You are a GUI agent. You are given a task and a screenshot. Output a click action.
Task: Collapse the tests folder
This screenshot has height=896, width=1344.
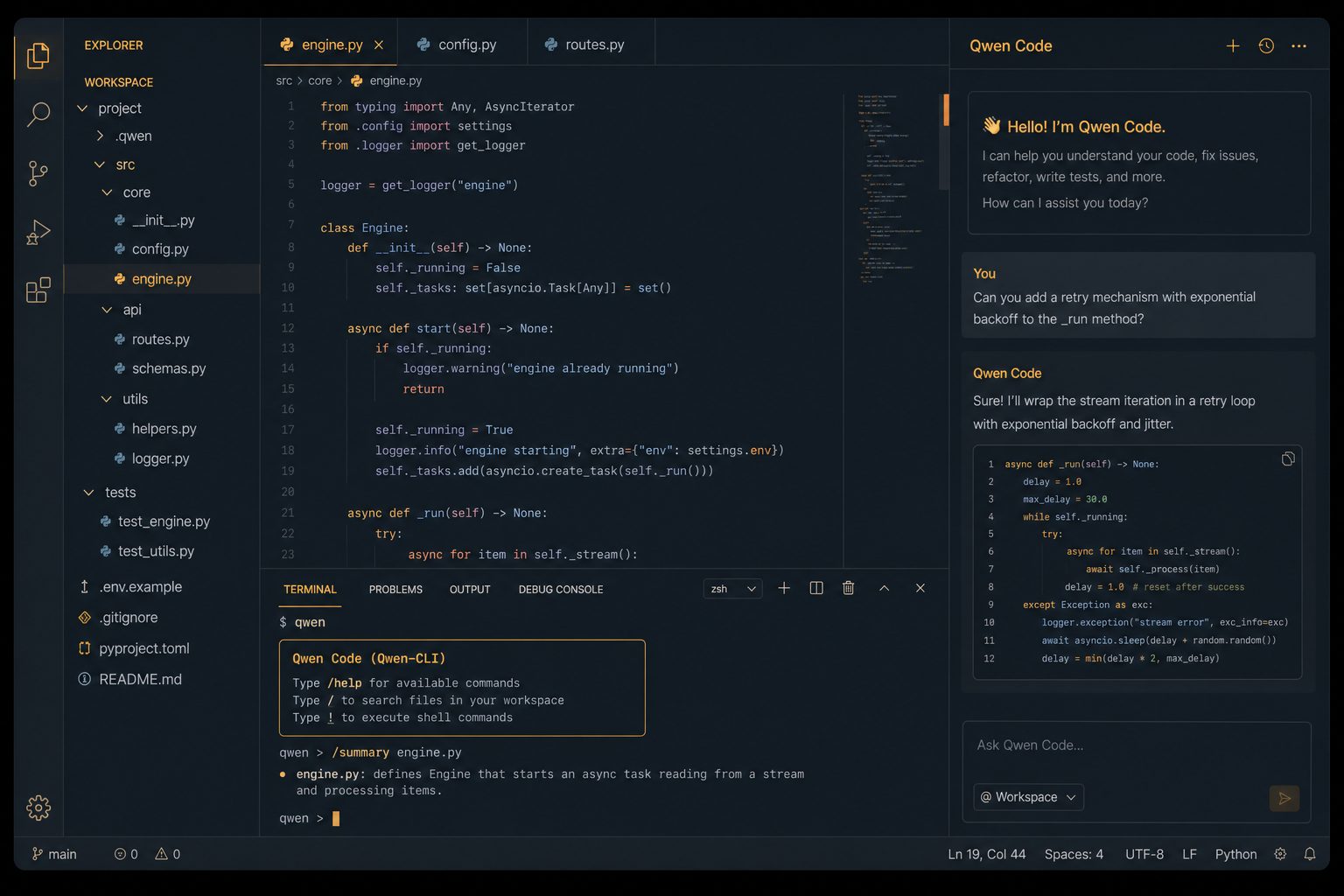pyautogui.click(x=88, y=493)
